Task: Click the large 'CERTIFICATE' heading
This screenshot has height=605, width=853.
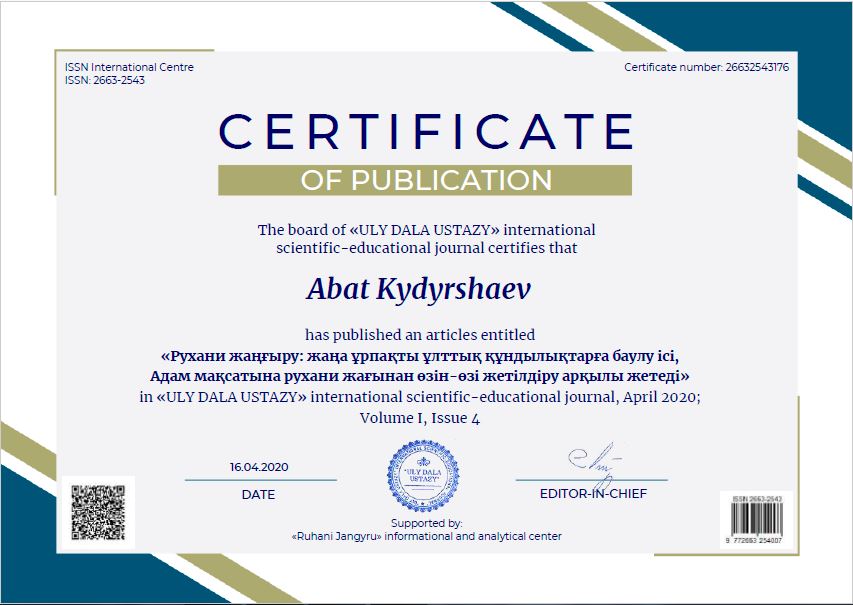Action: (426, 131)
